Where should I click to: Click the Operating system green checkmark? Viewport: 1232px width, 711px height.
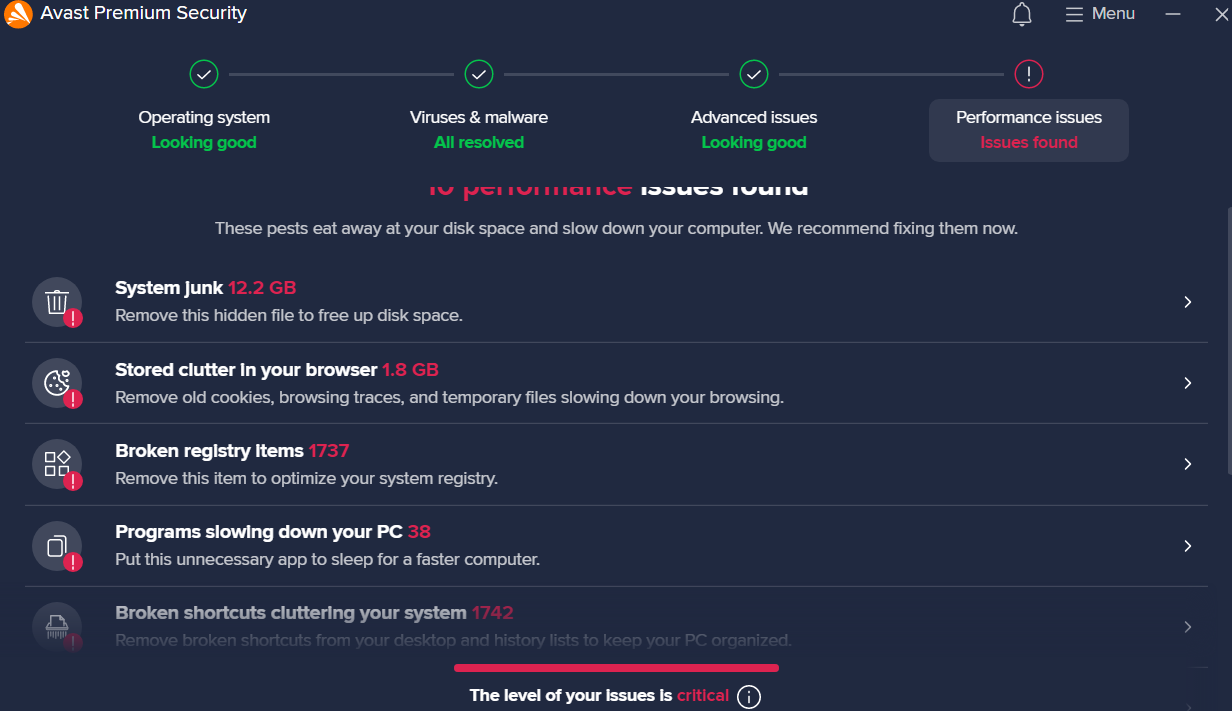pos(204,74)
